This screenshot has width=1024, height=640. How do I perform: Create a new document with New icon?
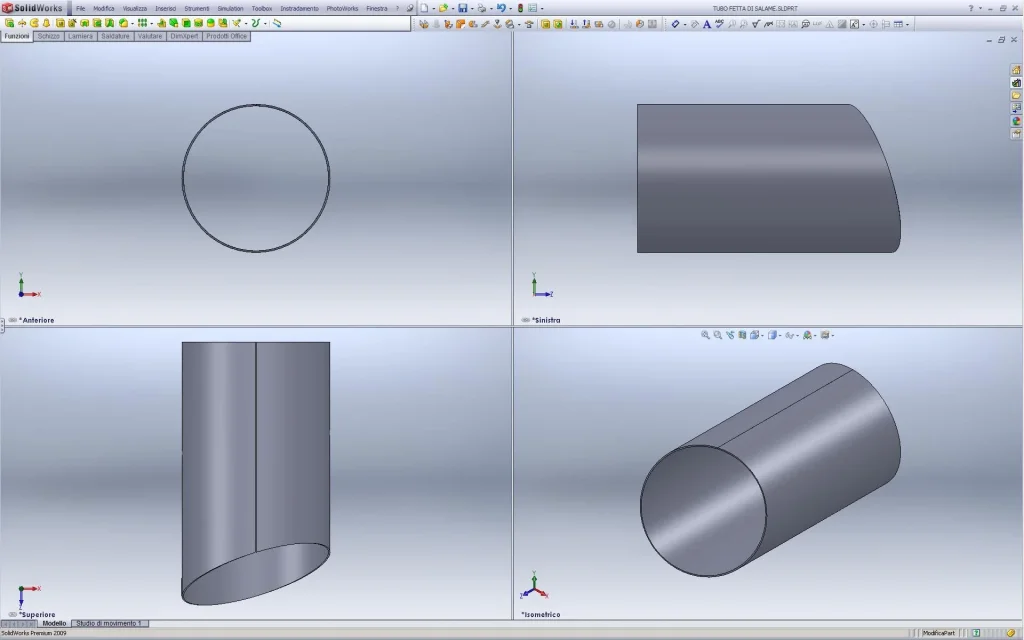424,8
